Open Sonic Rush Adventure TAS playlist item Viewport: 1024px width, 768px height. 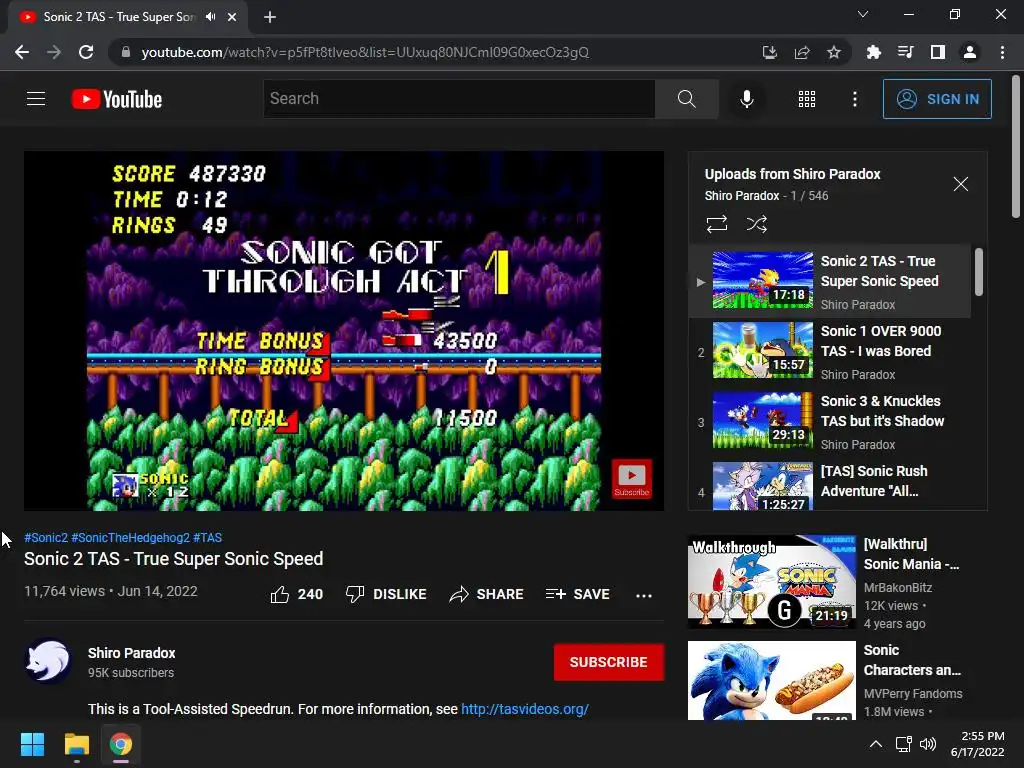[829, 485]
